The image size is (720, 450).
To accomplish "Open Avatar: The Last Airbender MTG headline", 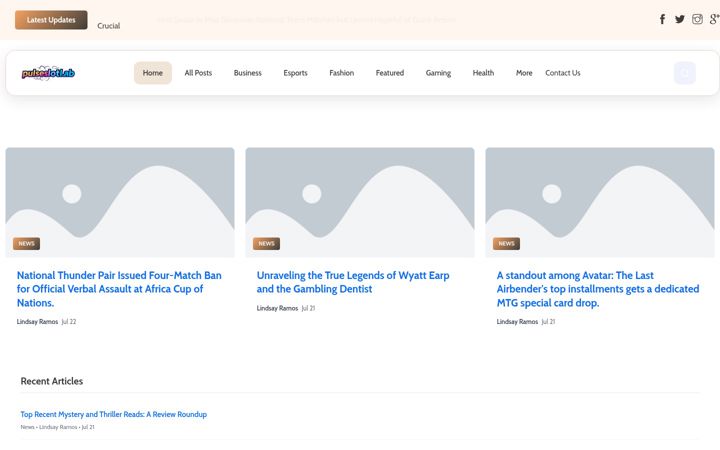I will [598, 289].
